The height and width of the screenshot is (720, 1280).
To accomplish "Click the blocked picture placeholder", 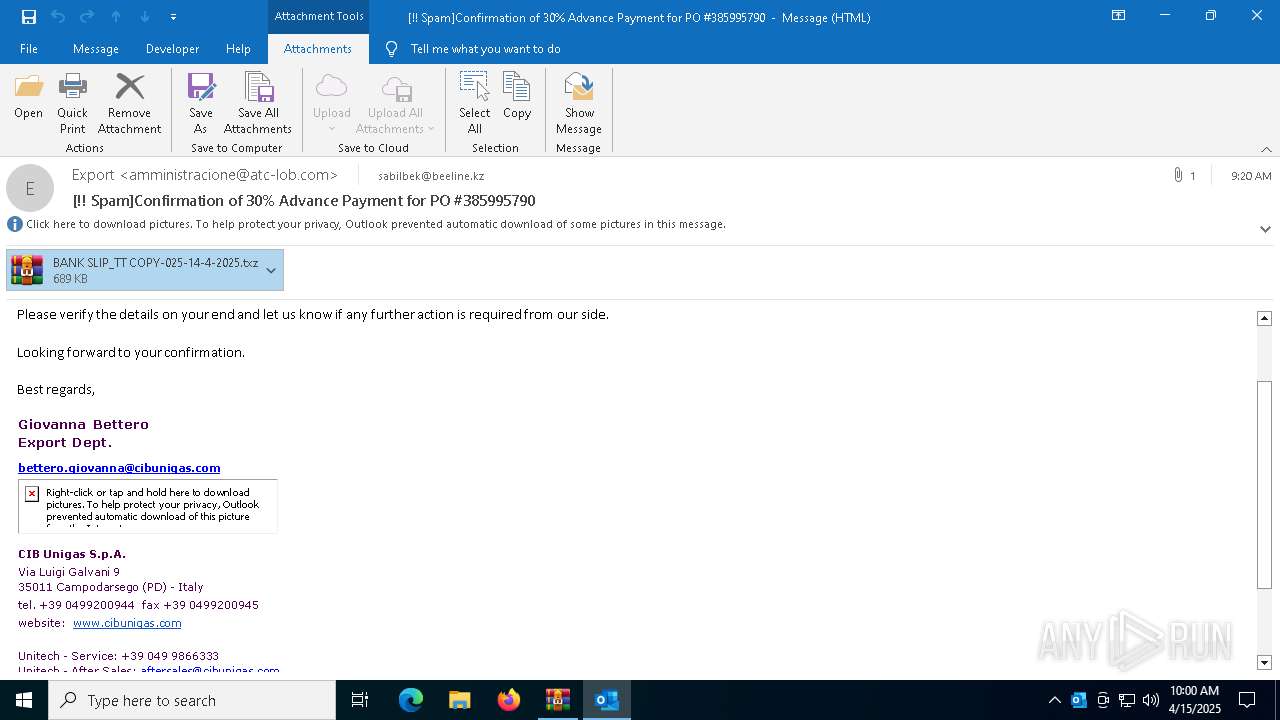I will [148, 506].
